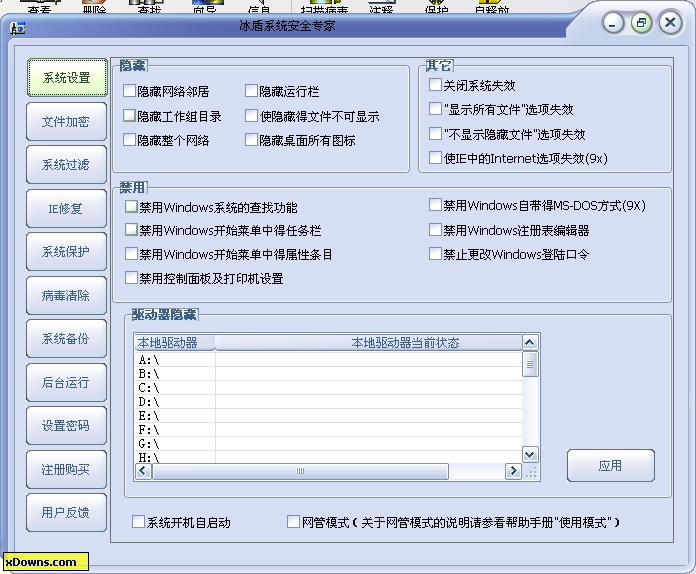Click the drive list vertical scrollbar thumb
The width and height of the screenshot is (696, 574).
tap(530, 364)
